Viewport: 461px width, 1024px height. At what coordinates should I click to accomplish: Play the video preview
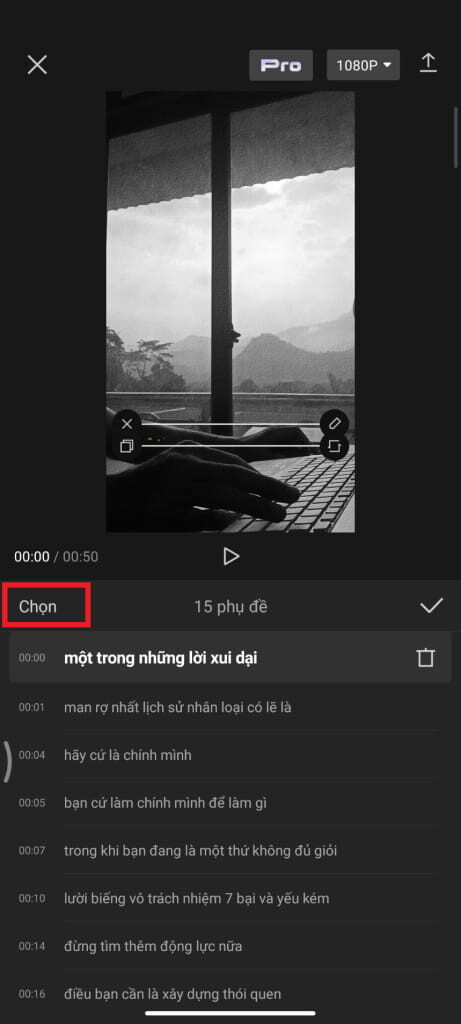point(230,556)
